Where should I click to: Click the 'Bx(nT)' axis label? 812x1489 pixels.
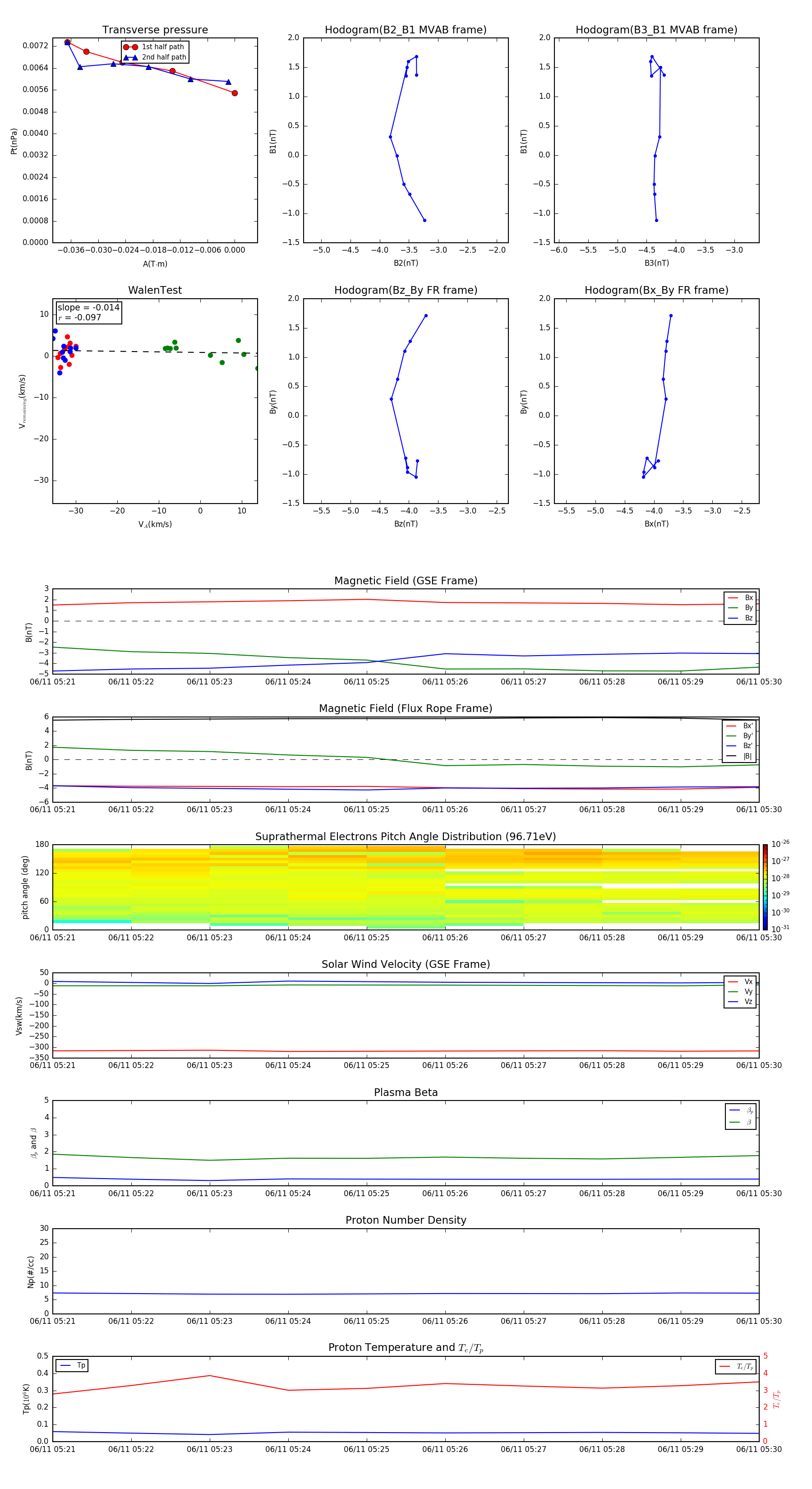[656, 524]
